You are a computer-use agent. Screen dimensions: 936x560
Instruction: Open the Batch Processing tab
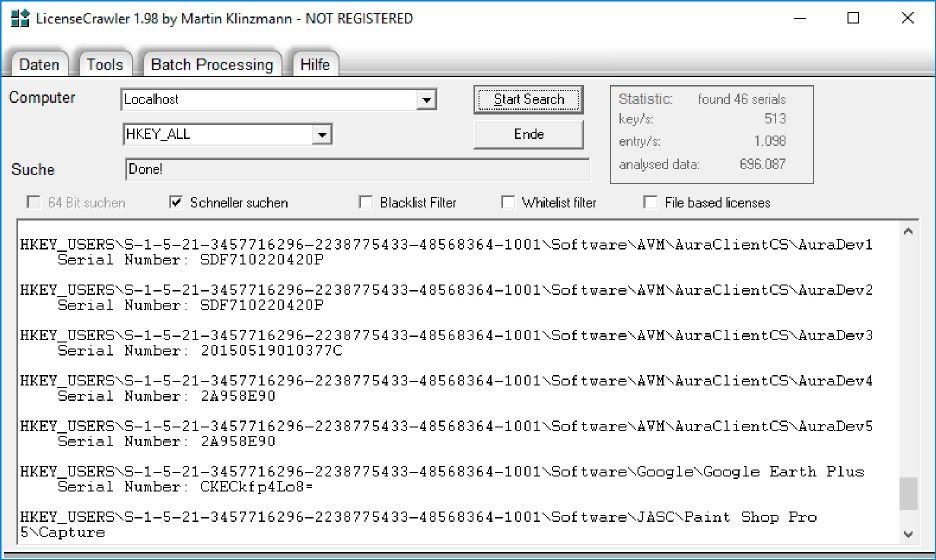[212, 64]
